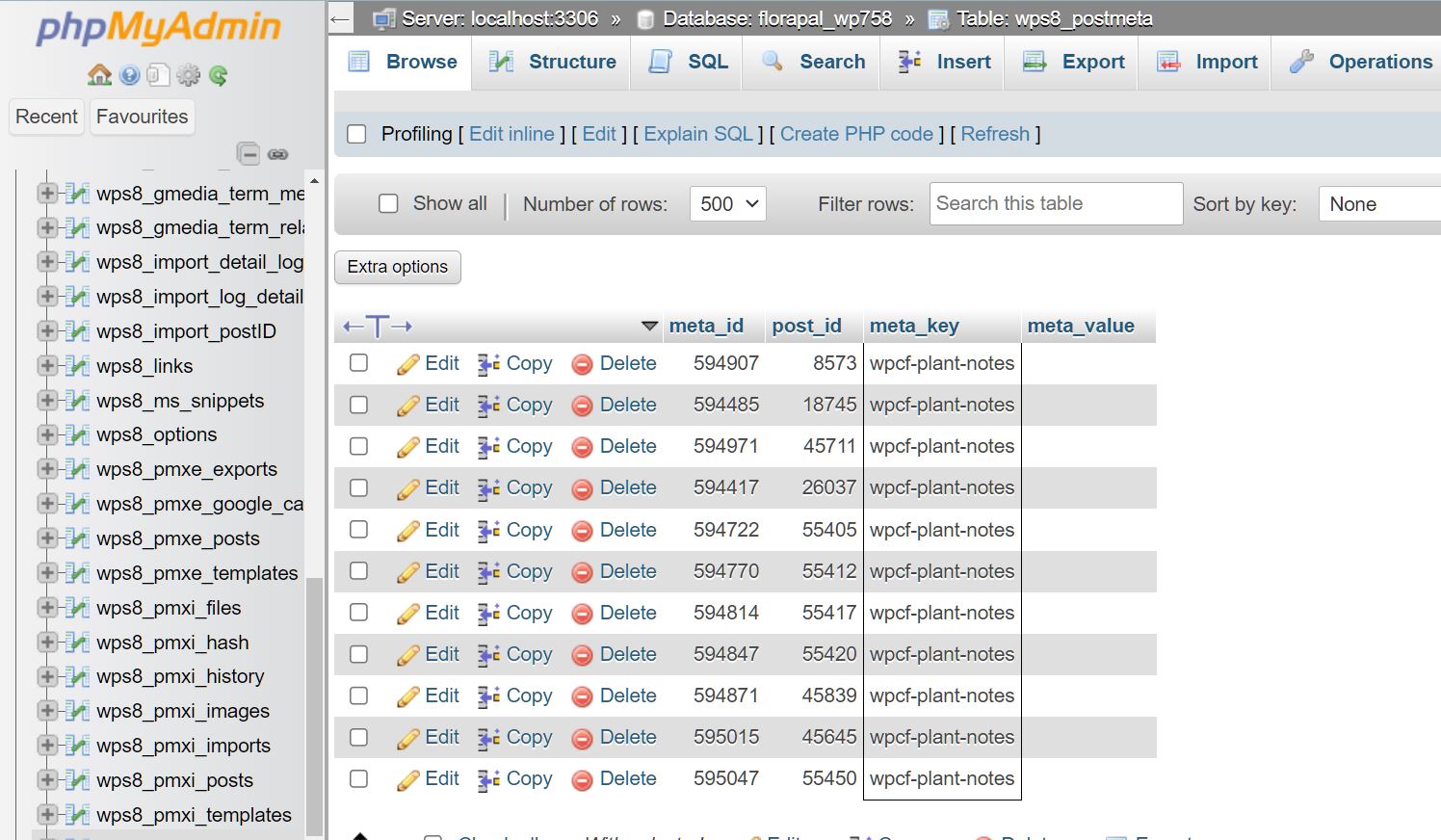
Task: Click the Refresh link
Action: pos(995,134)
